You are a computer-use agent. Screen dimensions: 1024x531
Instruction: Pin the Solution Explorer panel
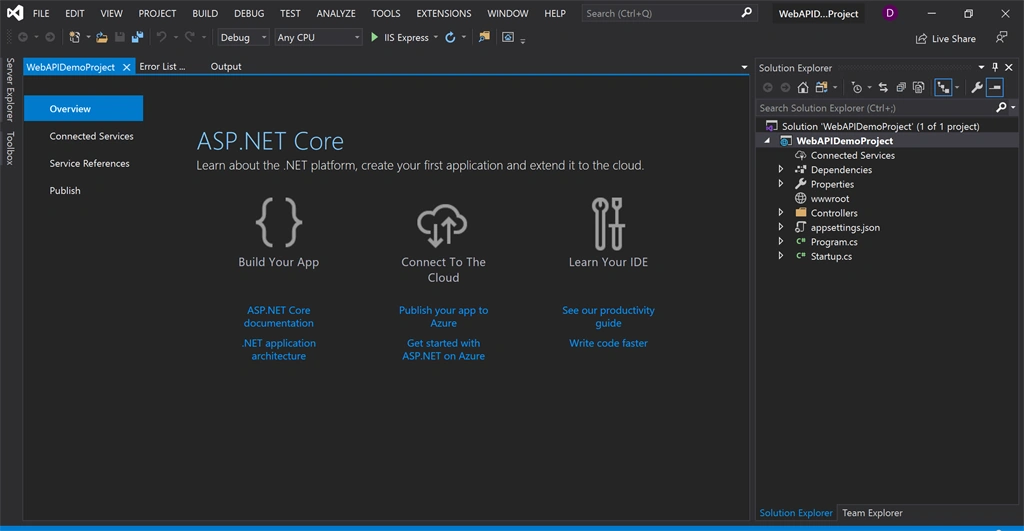[x=995, y=67]
